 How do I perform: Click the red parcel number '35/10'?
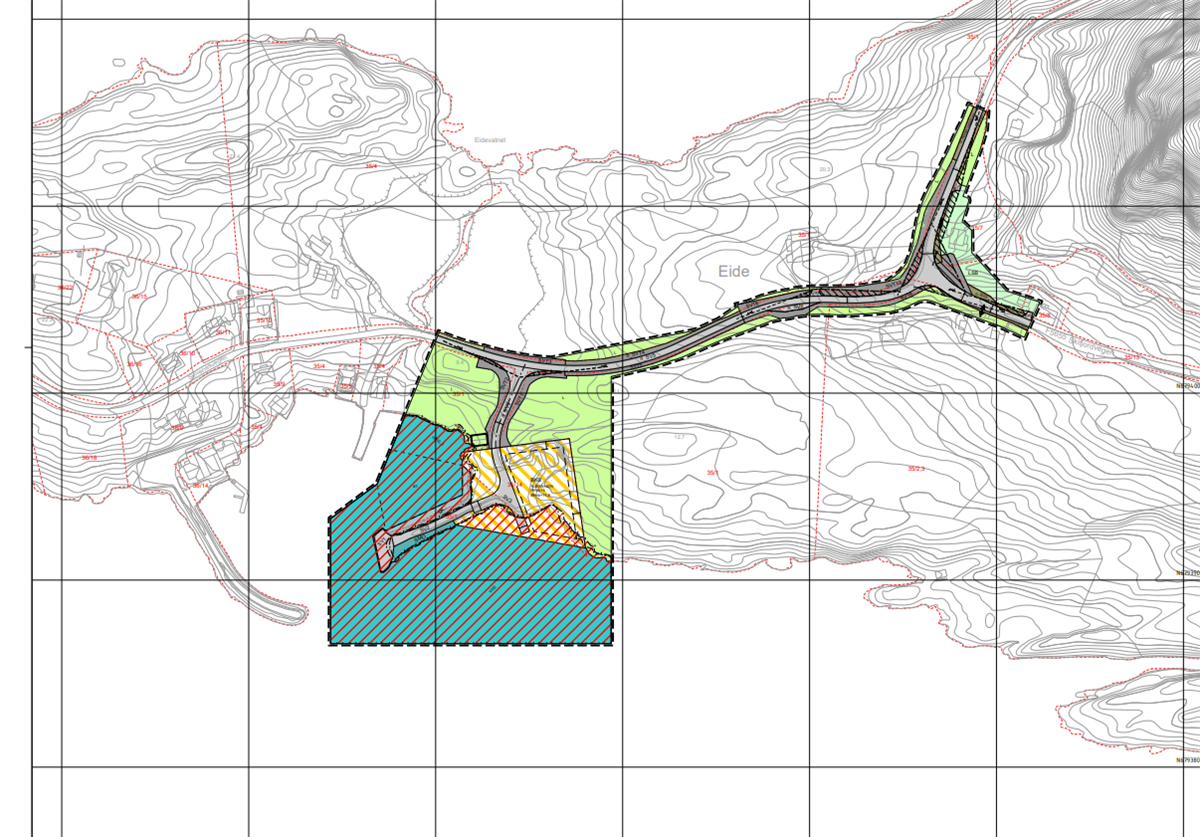[264, 320]
